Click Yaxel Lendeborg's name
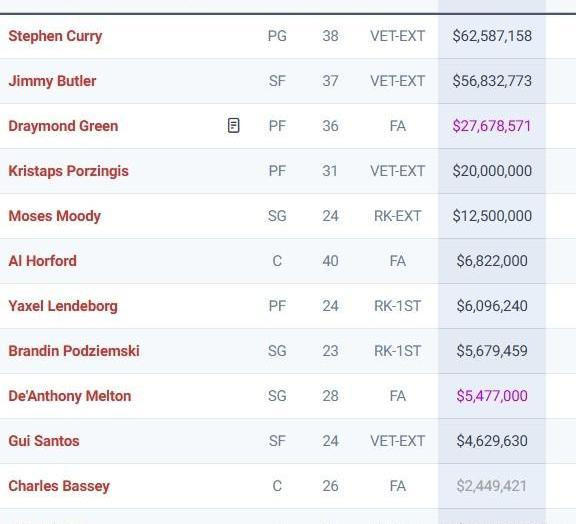The height and width of the screenshot is (524, 576). [x=63, y=306]
